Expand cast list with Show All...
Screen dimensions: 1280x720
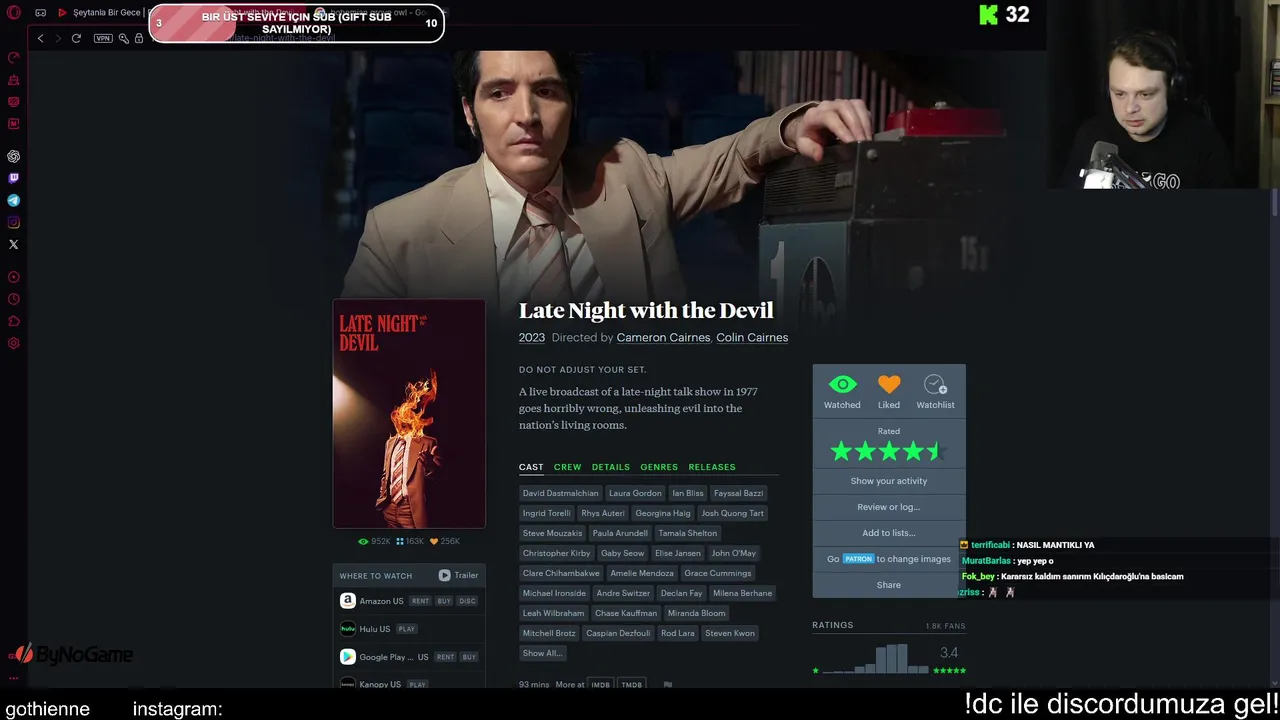(542, 653)
